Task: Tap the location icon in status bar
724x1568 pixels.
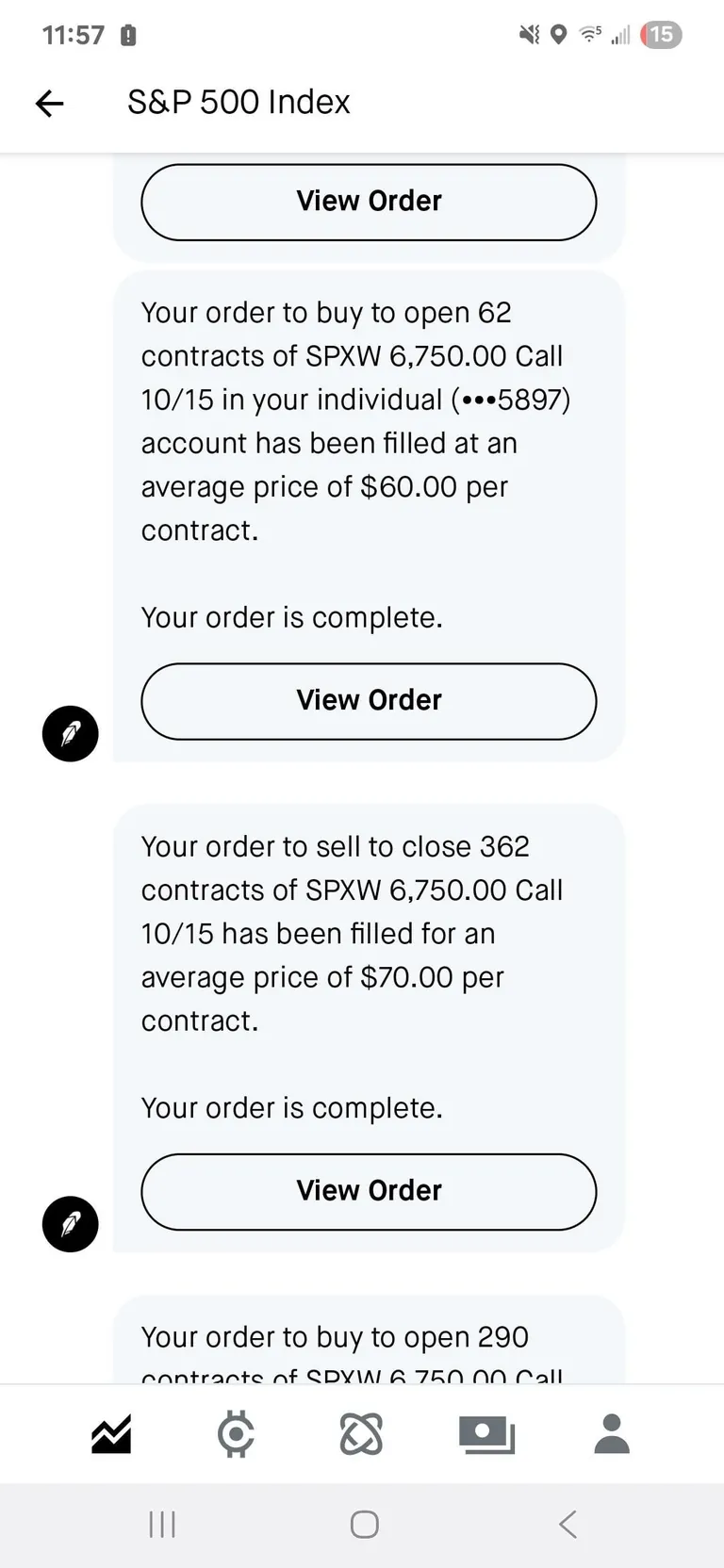Action: (559, 35)
